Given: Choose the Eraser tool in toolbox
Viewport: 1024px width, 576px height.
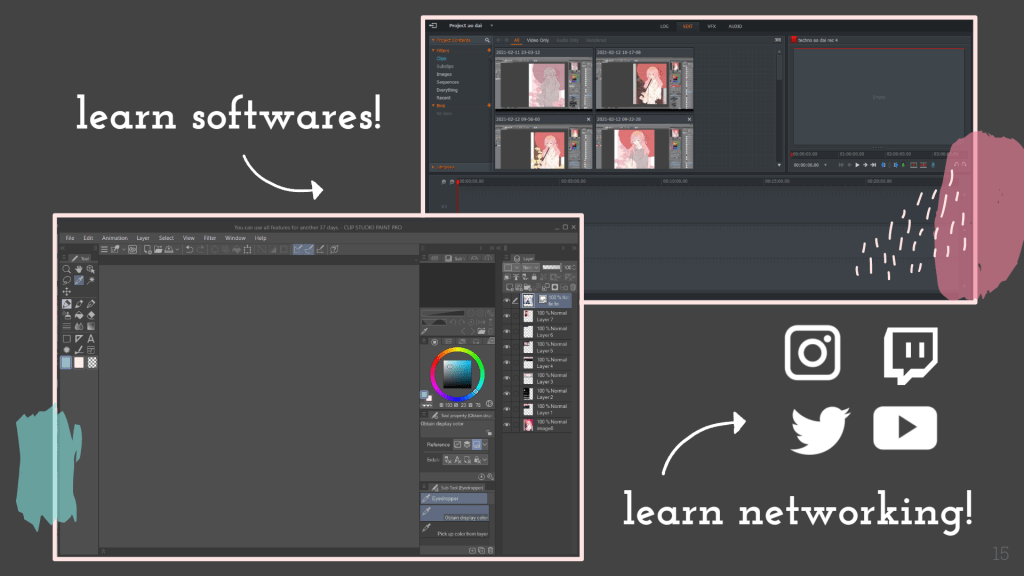Looking at the screenshot, I should coord(90,315).
